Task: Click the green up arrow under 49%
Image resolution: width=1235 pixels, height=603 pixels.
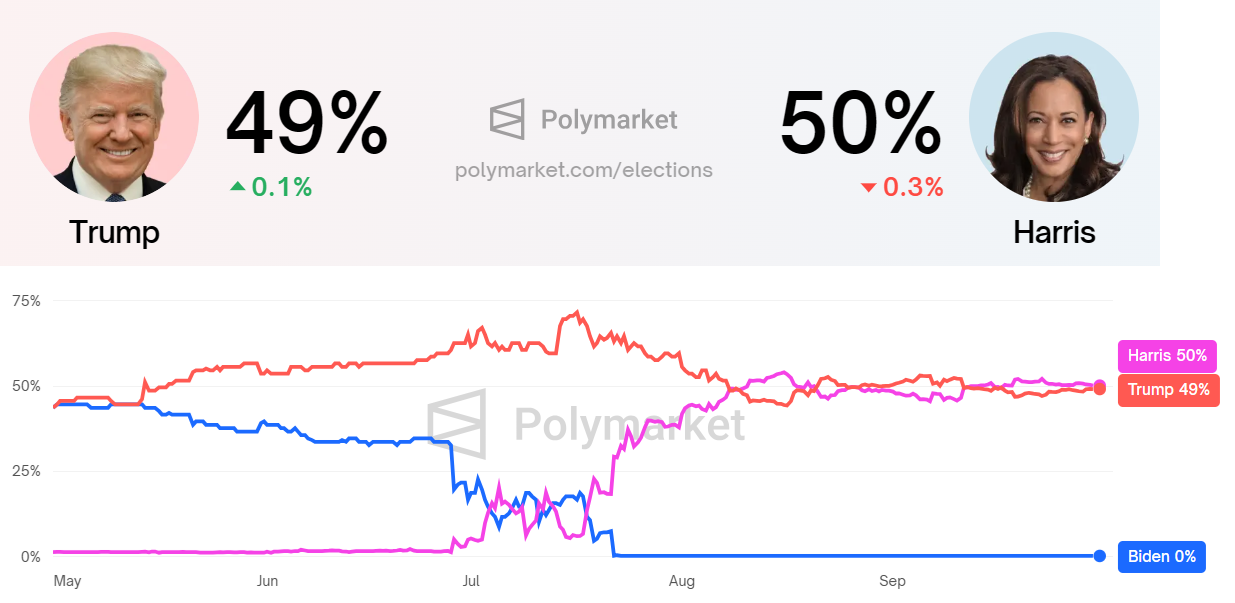Action: pyautogui.click(x=237, y=186)
